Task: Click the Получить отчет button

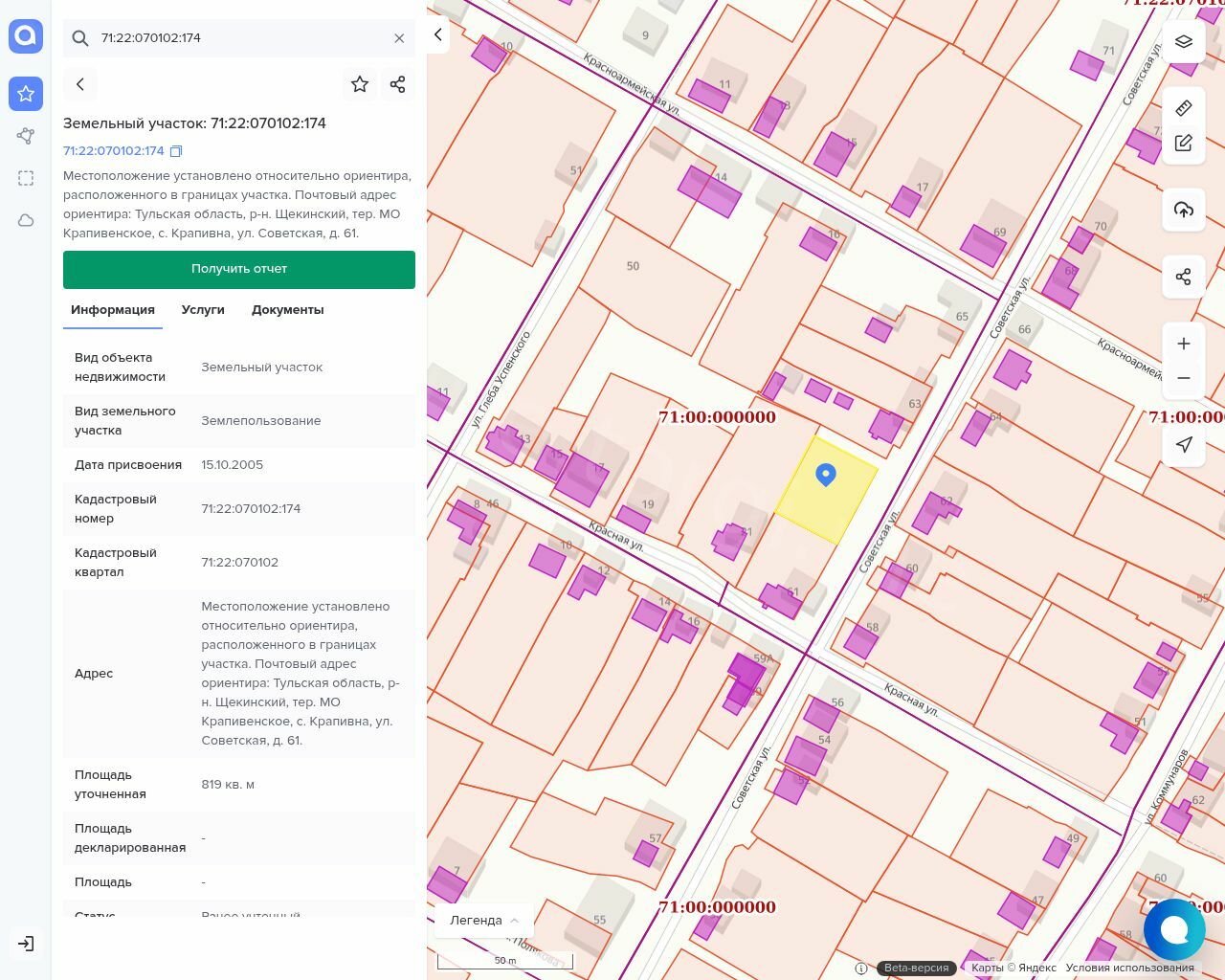Action: click(x=239, y=269)
